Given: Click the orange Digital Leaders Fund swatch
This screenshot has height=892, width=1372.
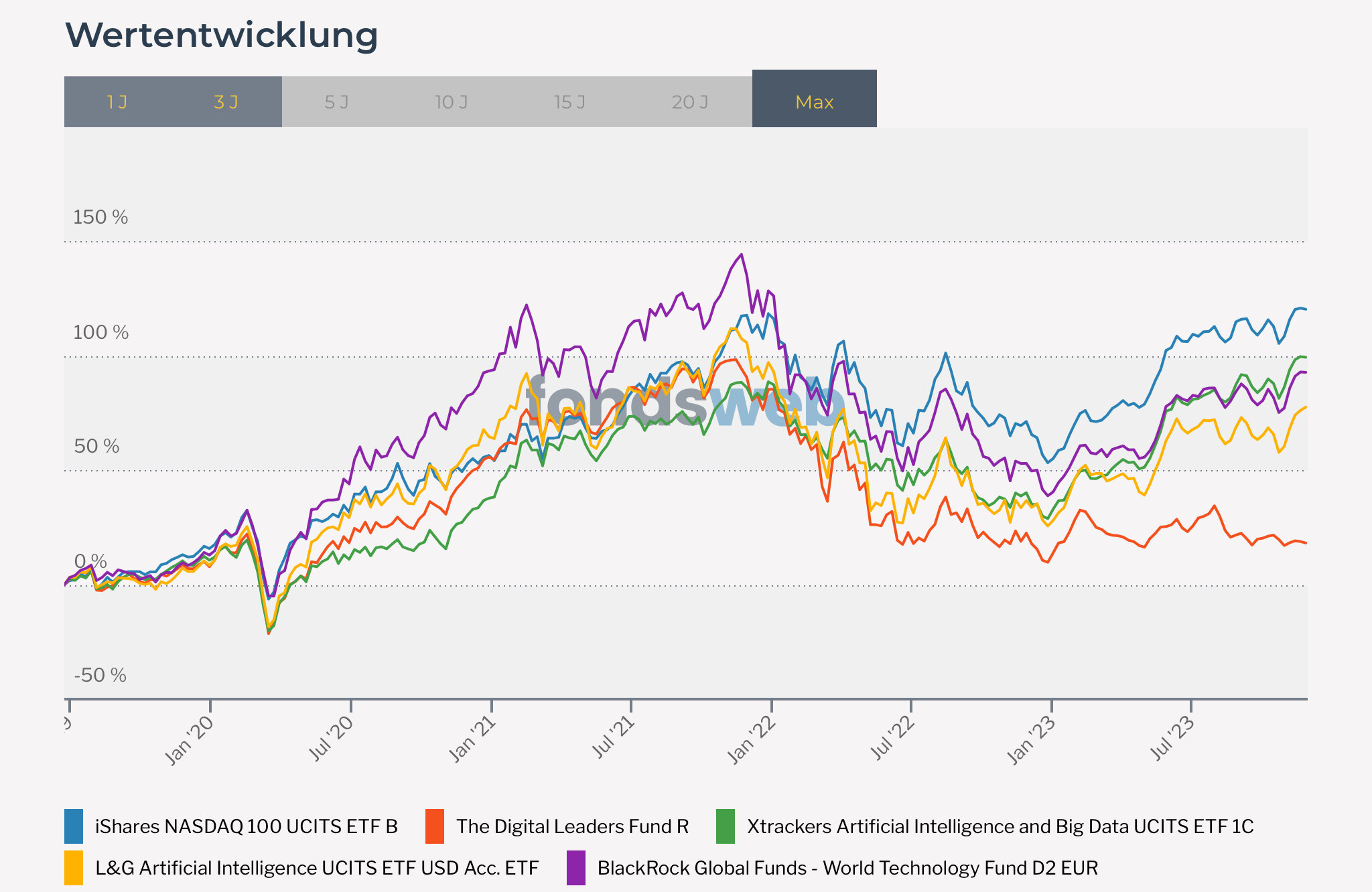Looking at the screenshot, I should pyautogui.click(x=435, y=826).
